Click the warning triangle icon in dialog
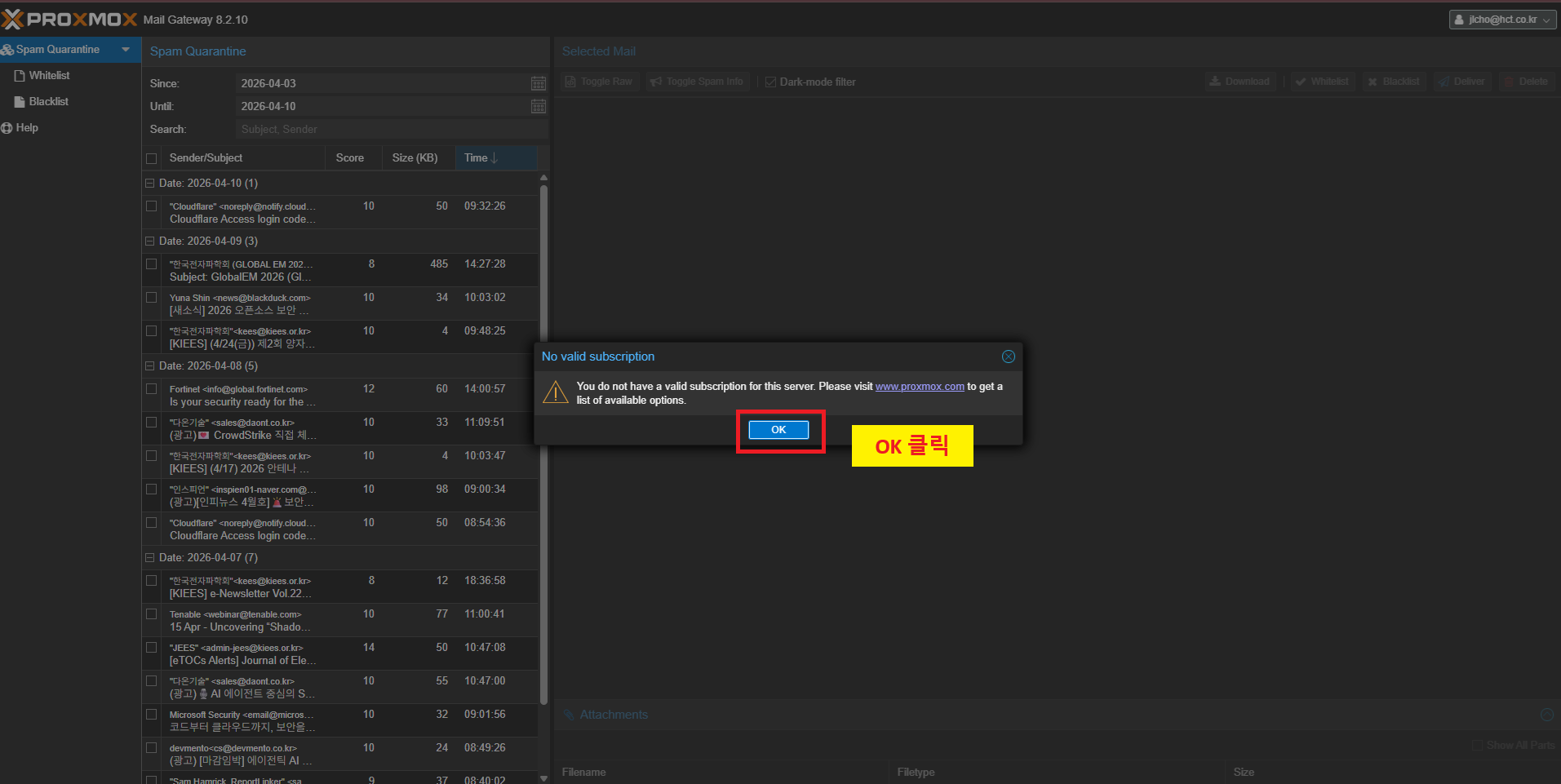 tap(556, 392)
